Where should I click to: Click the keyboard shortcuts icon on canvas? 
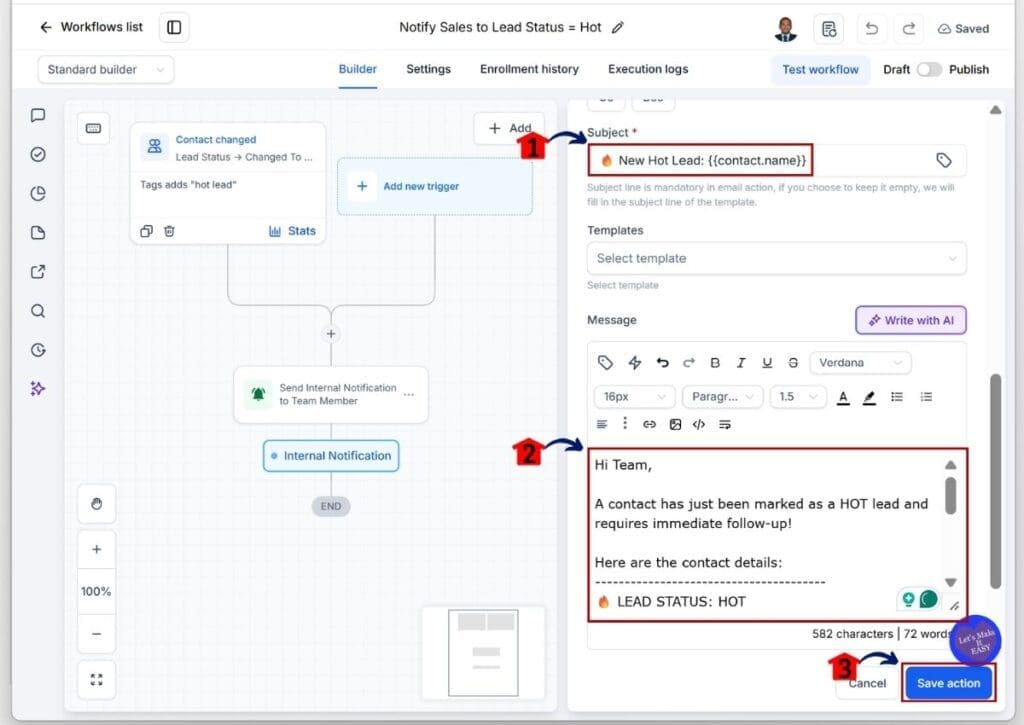coord(93,128)
